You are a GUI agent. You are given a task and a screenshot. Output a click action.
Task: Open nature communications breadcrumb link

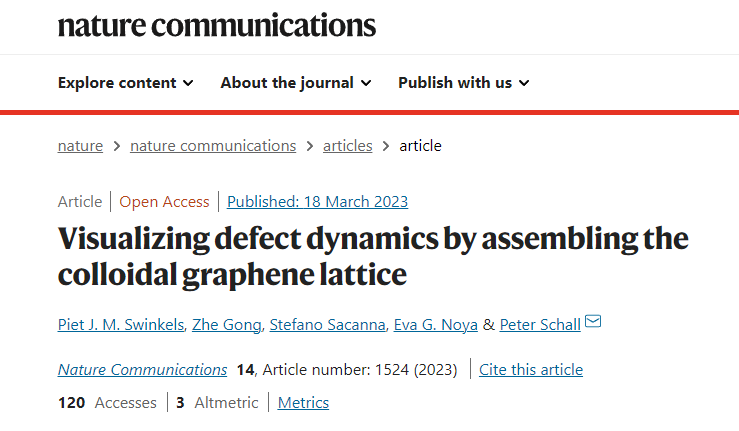click(x=213, y=146)
